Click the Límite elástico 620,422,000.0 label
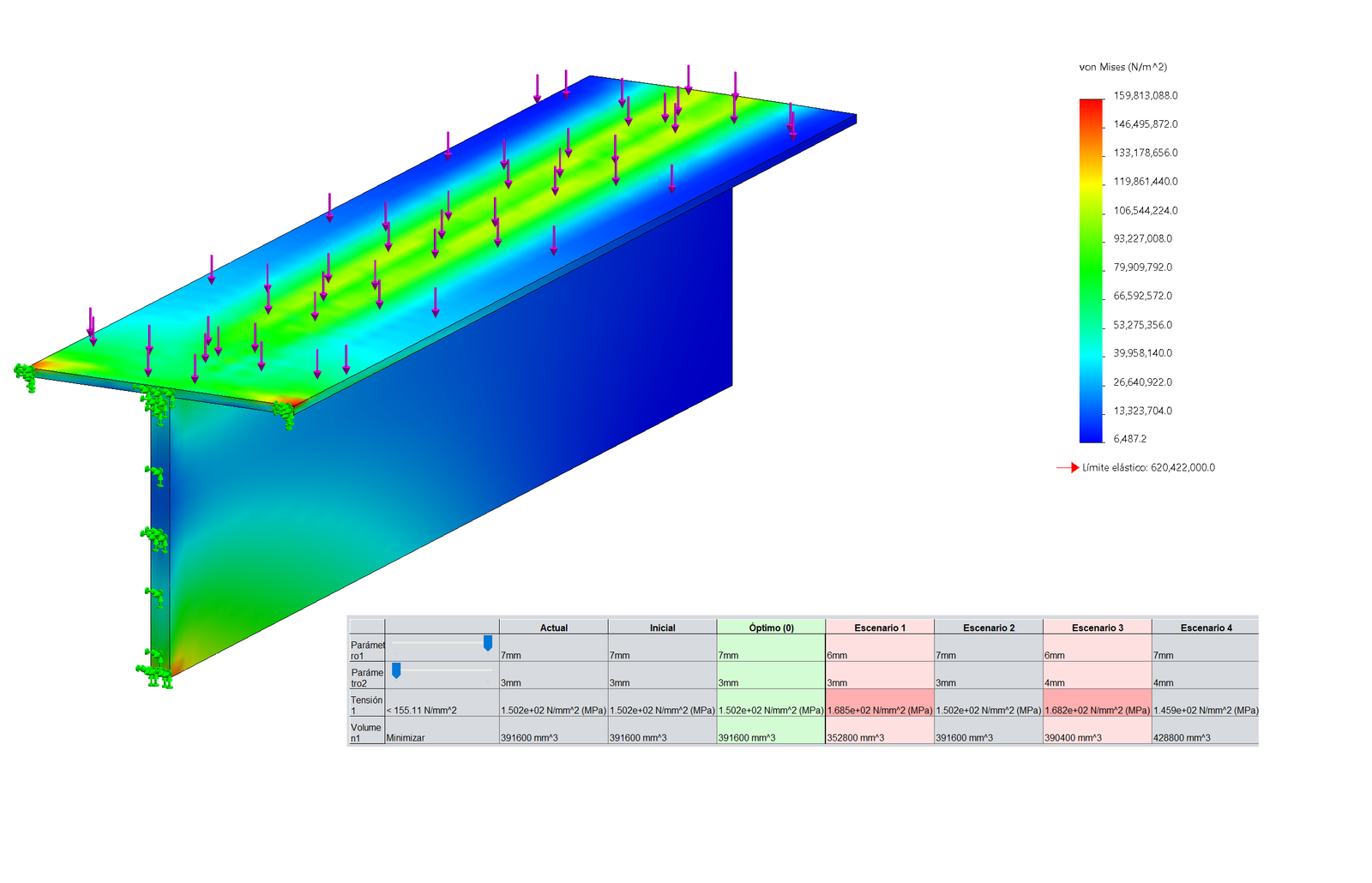This screenshot has width=1372, height=883. (1149, 467)
